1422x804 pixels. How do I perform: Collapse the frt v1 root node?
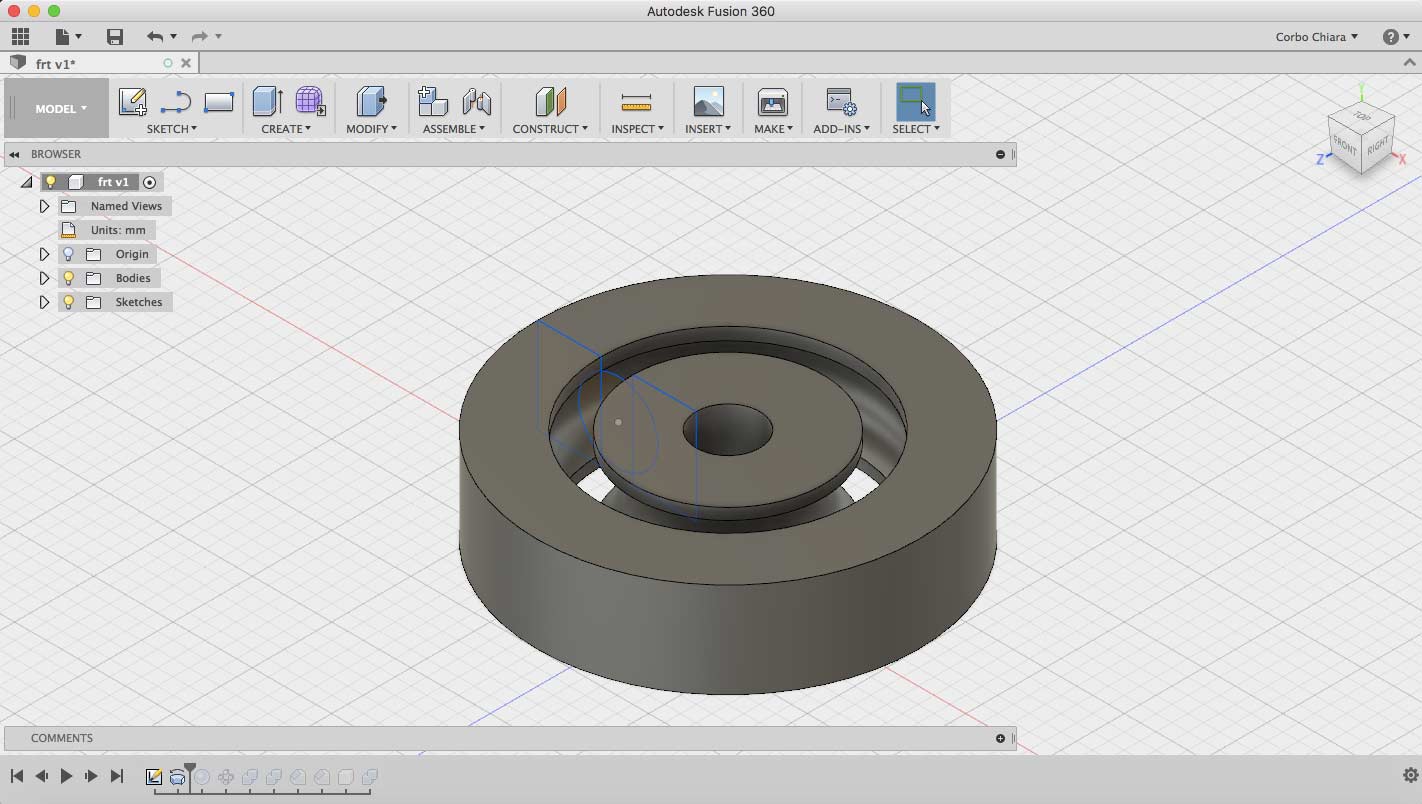coord(26,182)
